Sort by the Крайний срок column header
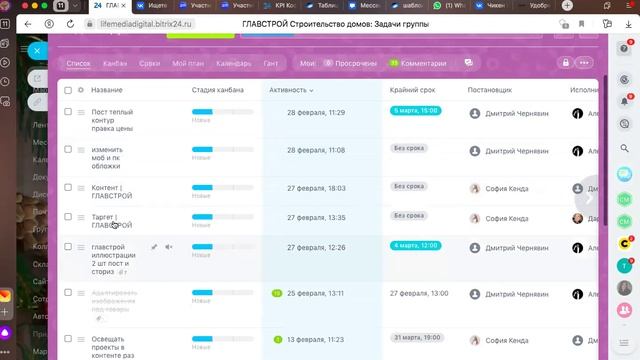The width and height of the screenshot is (640, 360). pos(412,90)
